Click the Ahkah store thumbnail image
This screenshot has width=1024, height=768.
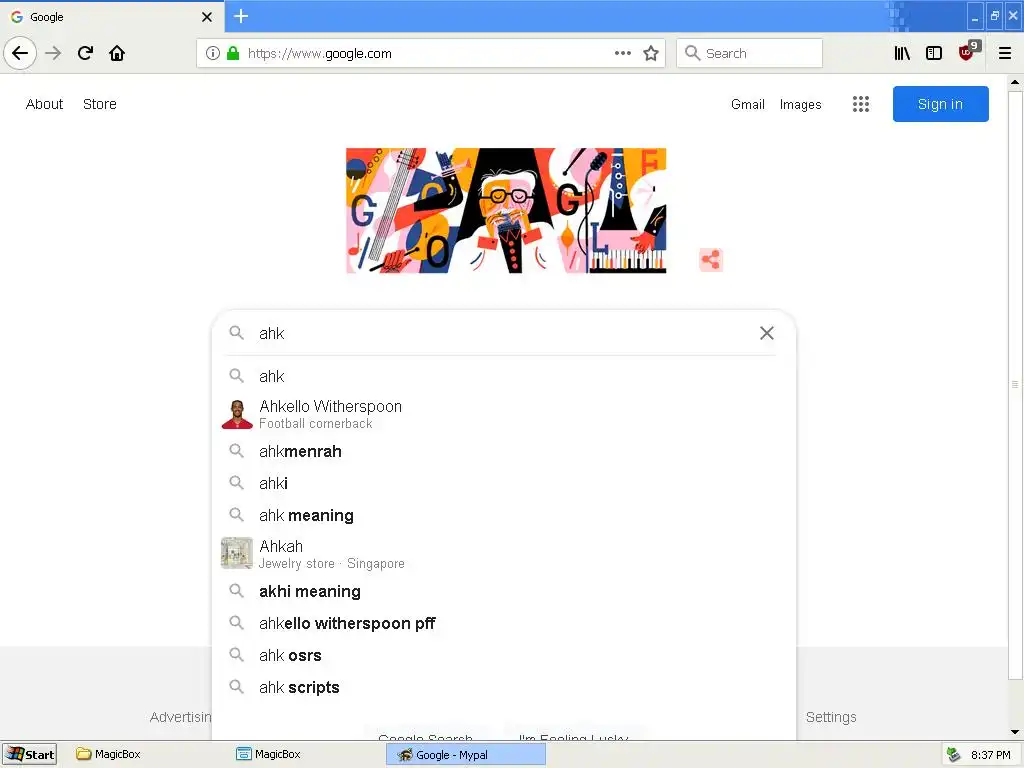(x=236, y=553)
